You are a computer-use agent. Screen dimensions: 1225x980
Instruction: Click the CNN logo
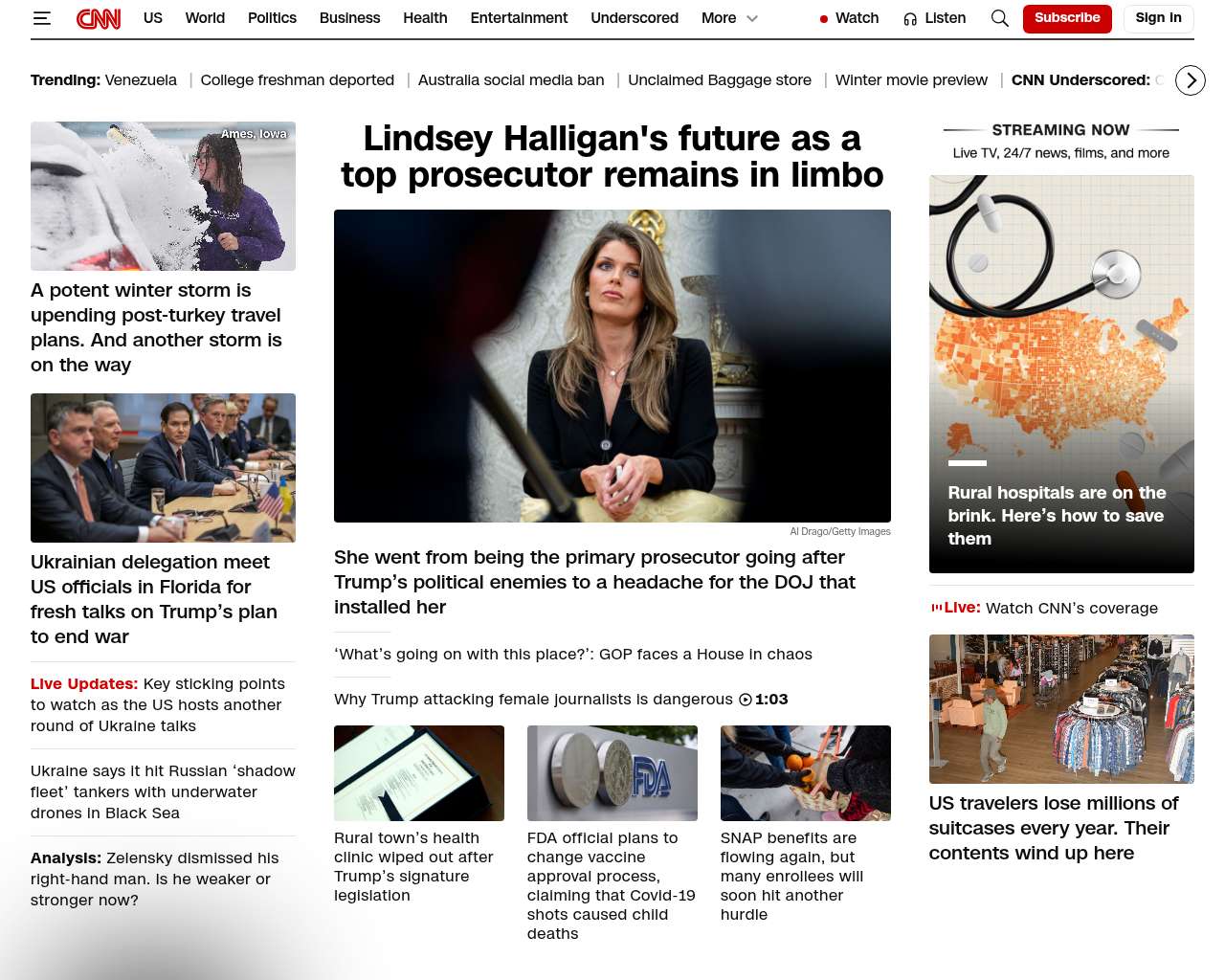99,18
